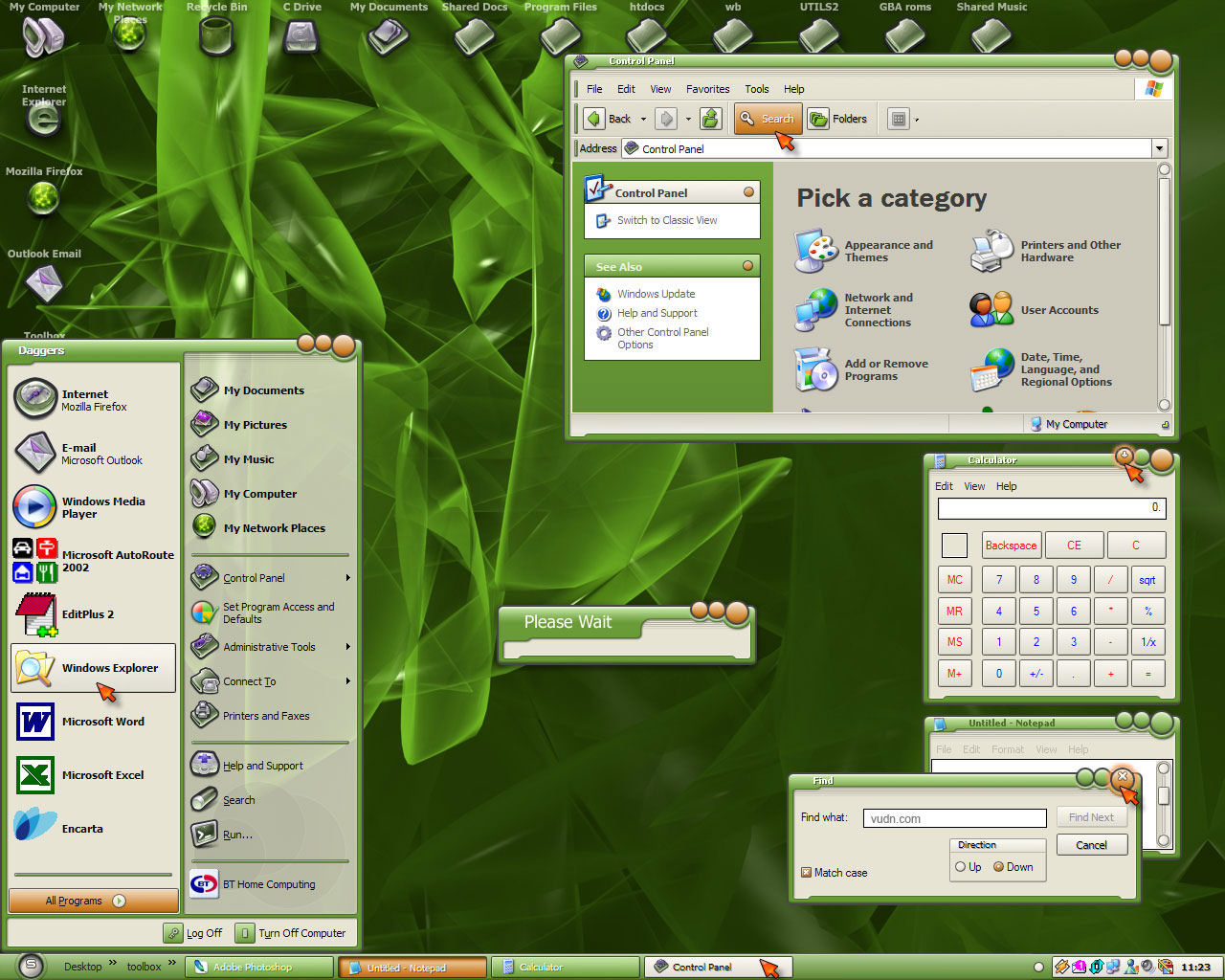Open Date, Time, Language, and Regional Options
The image size is (1225, 980).
click(1041, 369)
